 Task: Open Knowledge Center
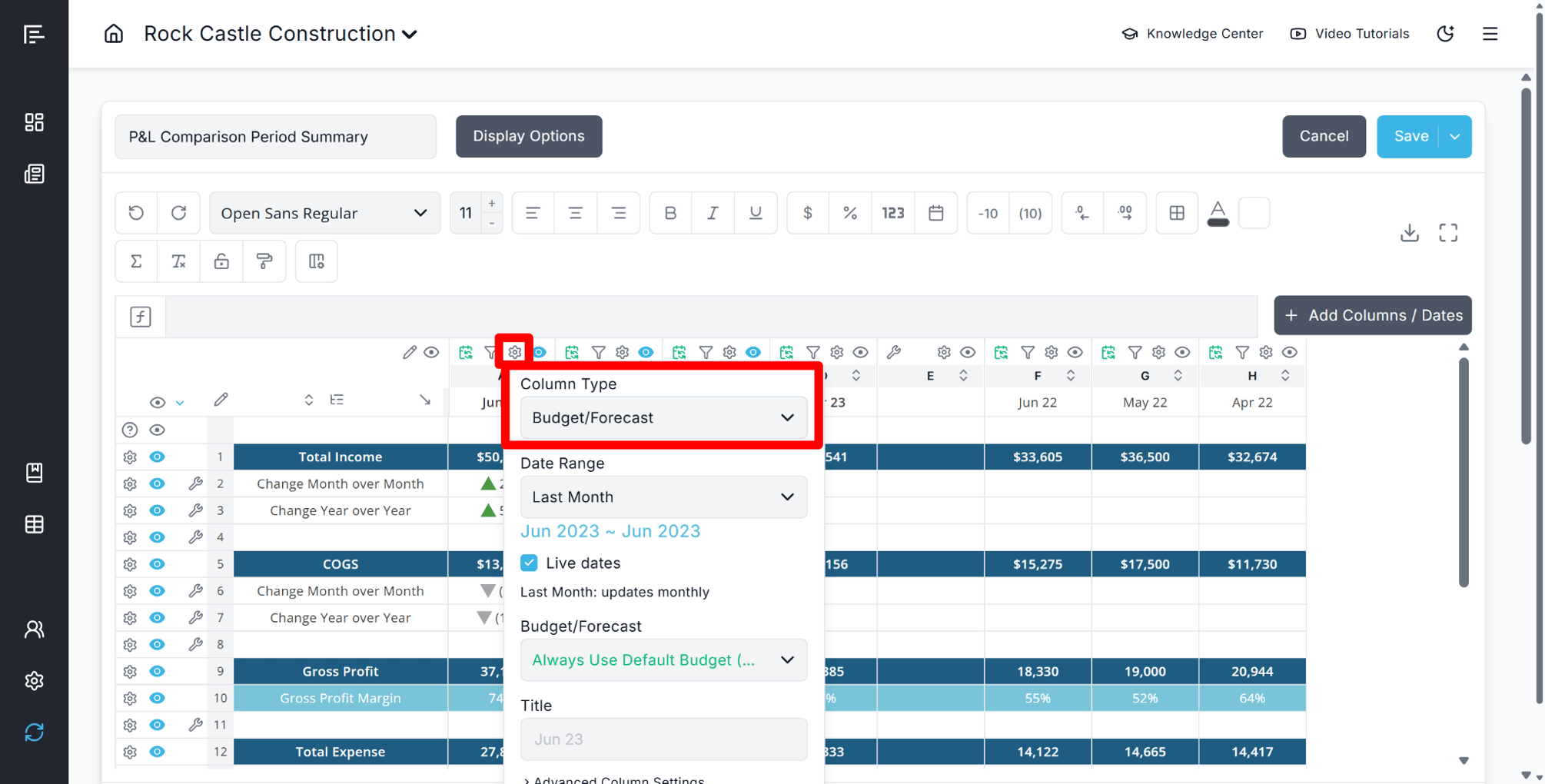coord(1192,34)
